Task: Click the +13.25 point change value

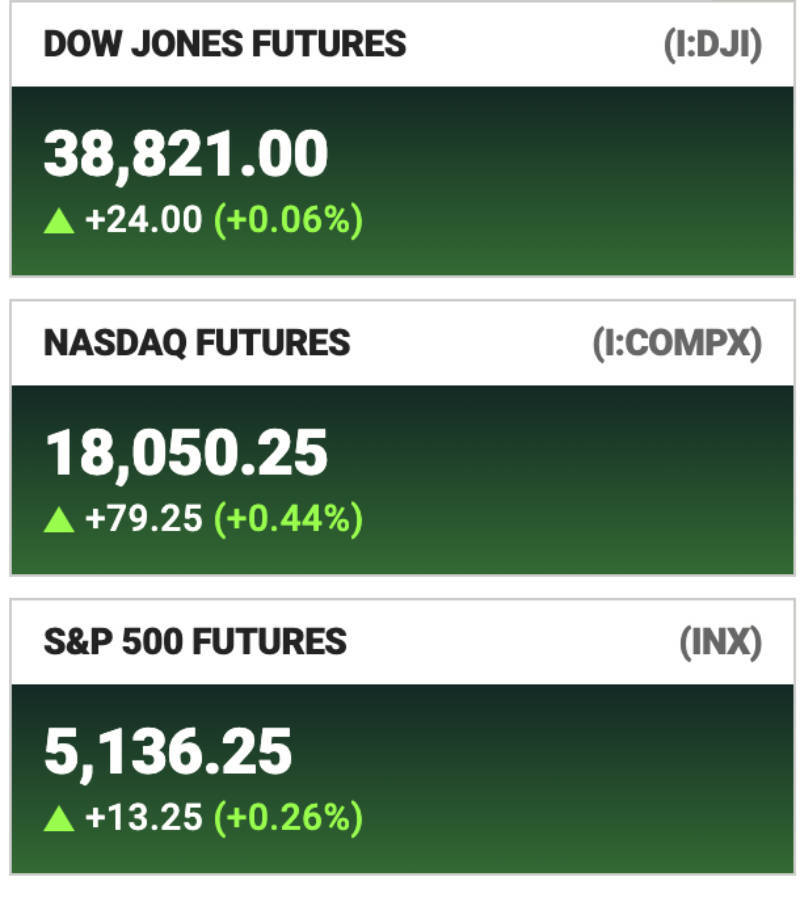Action: [x=144, y=817]
